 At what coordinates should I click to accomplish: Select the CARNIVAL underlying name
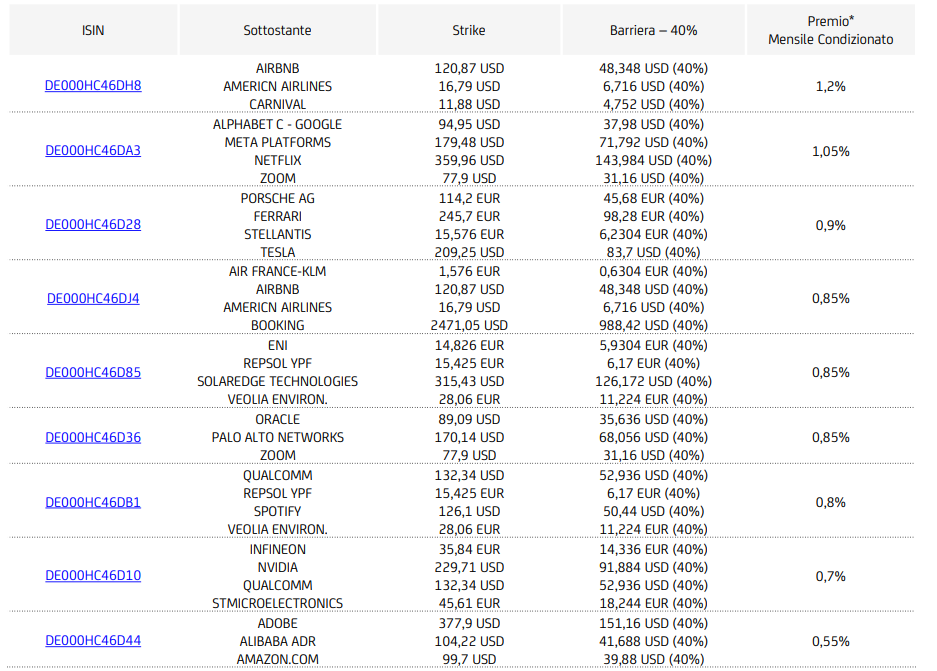[x=277, y=105]
